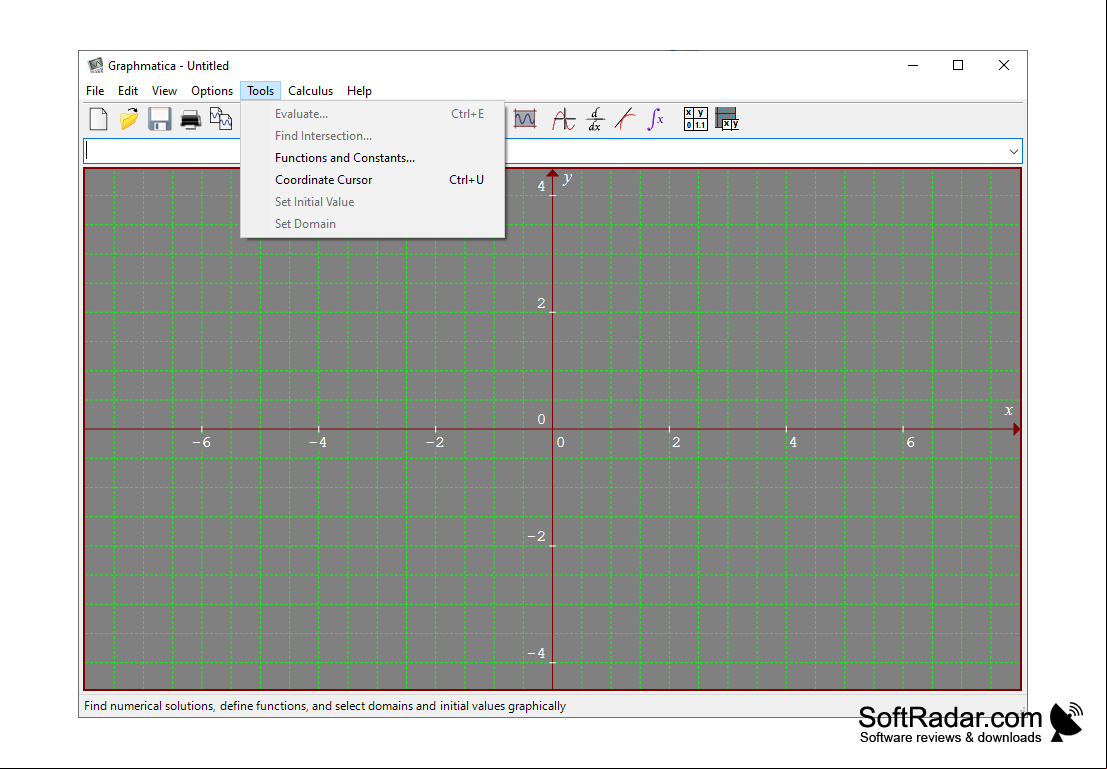Click the x-axis label −2
The height and width of the screenshot is (769, 1107).
click(435, 442)
